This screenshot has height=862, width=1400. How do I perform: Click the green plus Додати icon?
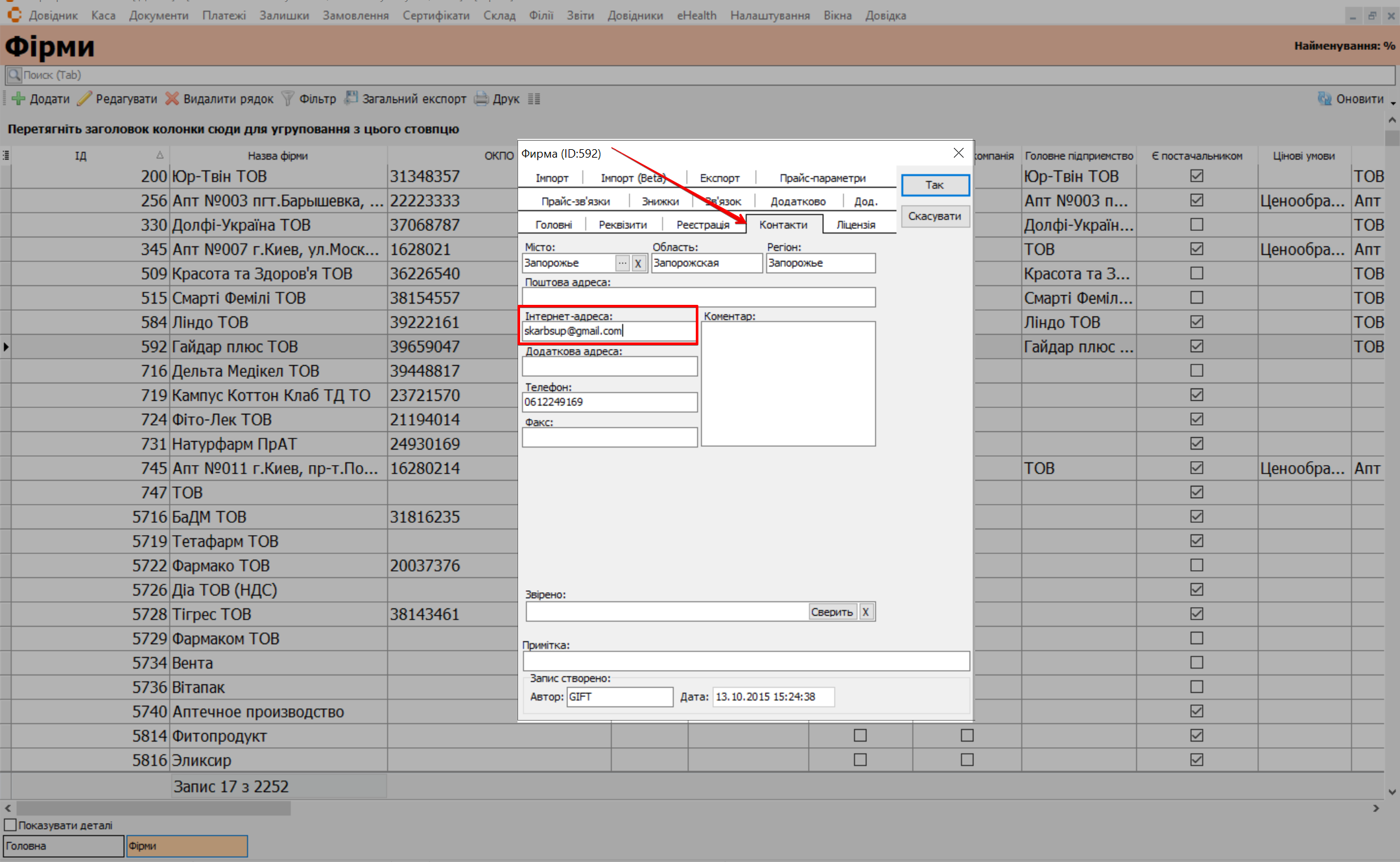[18, 99]
